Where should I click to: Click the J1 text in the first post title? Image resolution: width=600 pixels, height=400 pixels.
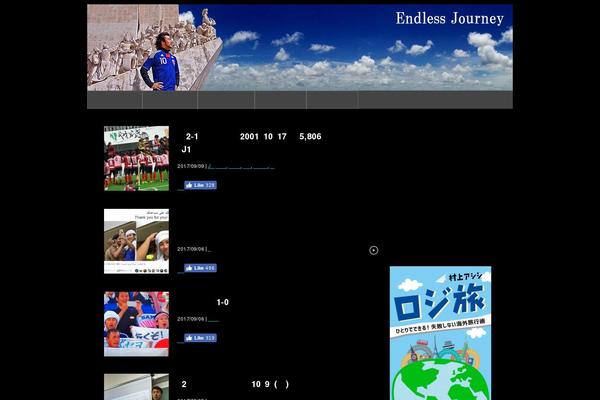click(186, 150)
